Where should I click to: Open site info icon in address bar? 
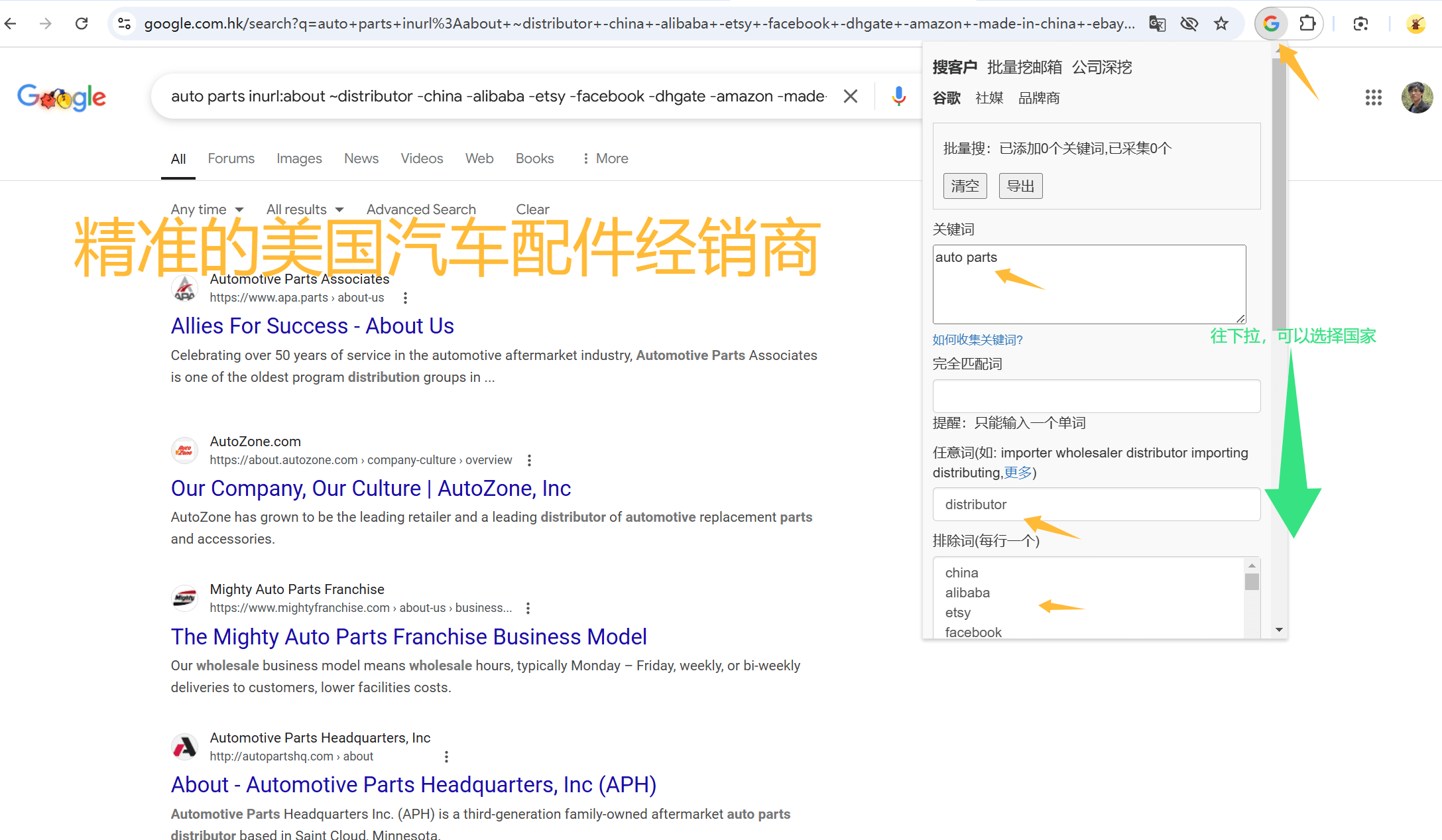click(x=124, y=24)
